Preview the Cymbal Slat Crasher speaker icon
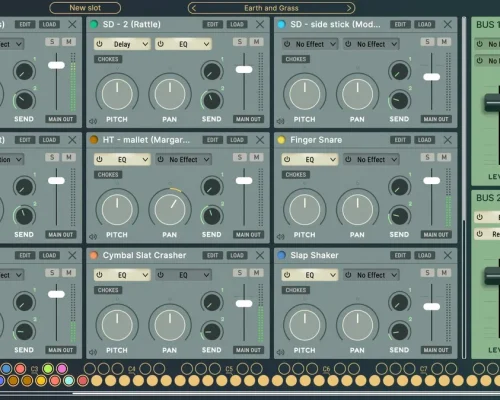500x400 pixels. tap(93, 352)
